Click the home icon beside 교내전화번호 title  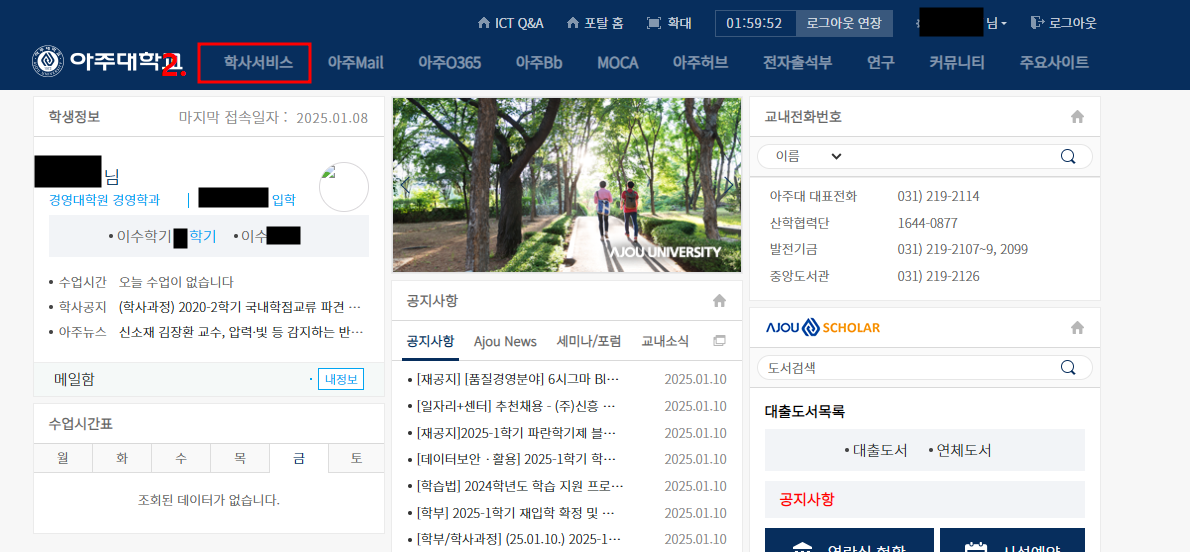point(1077,117)
